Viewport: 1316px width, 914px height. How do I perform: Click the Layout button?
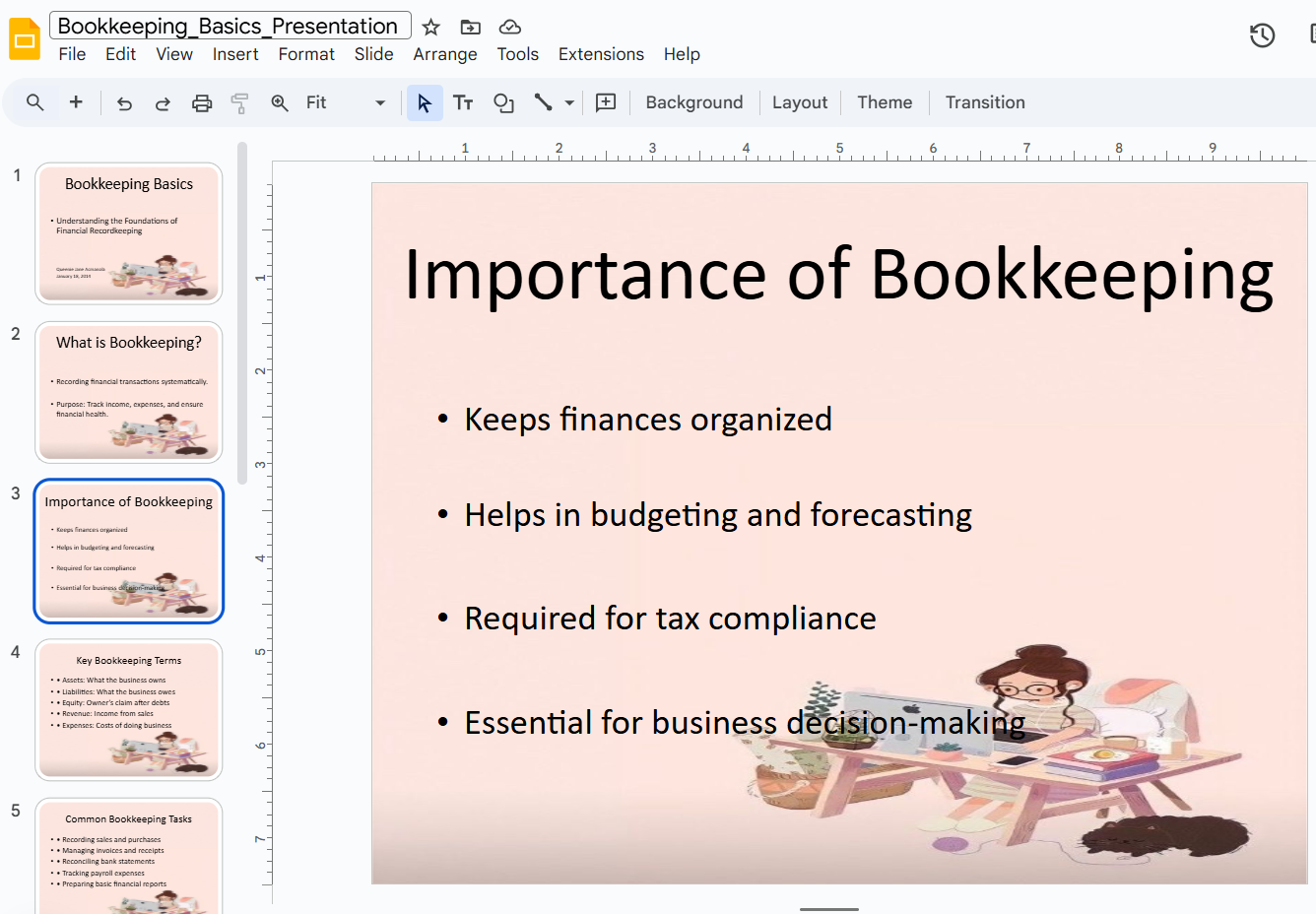click(x=800, y=102)
